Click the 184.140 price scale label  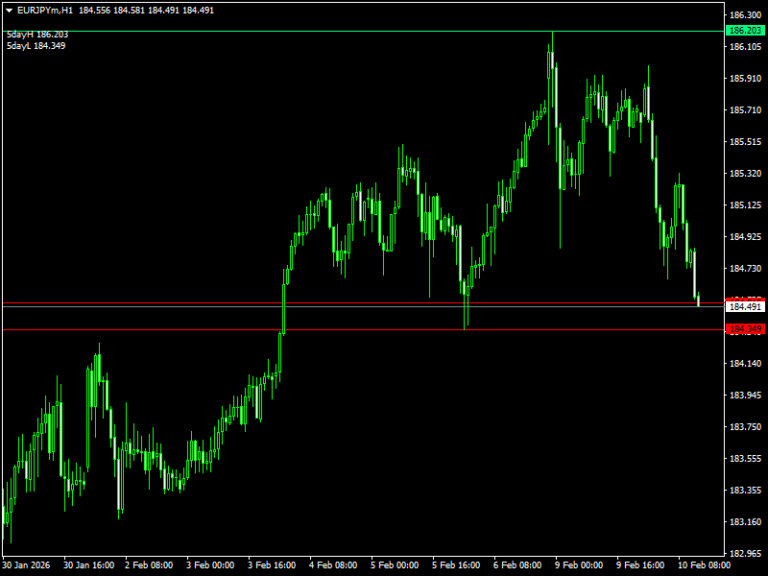pyautogui.click(x=745, y=363)
